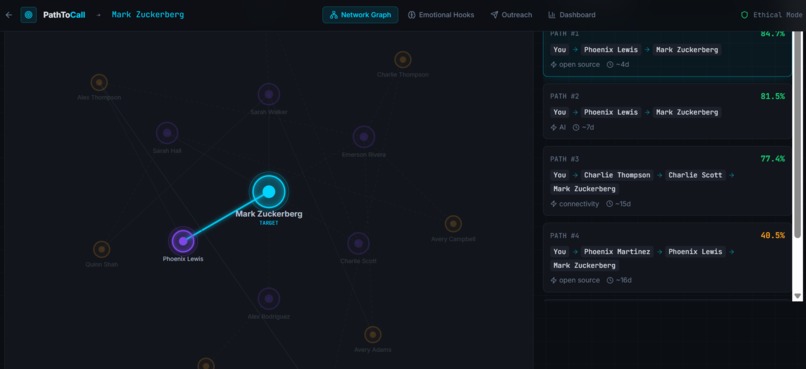Select the Path #2 card
The height and width of the screenshot is (369, 806).
[667, 112]
